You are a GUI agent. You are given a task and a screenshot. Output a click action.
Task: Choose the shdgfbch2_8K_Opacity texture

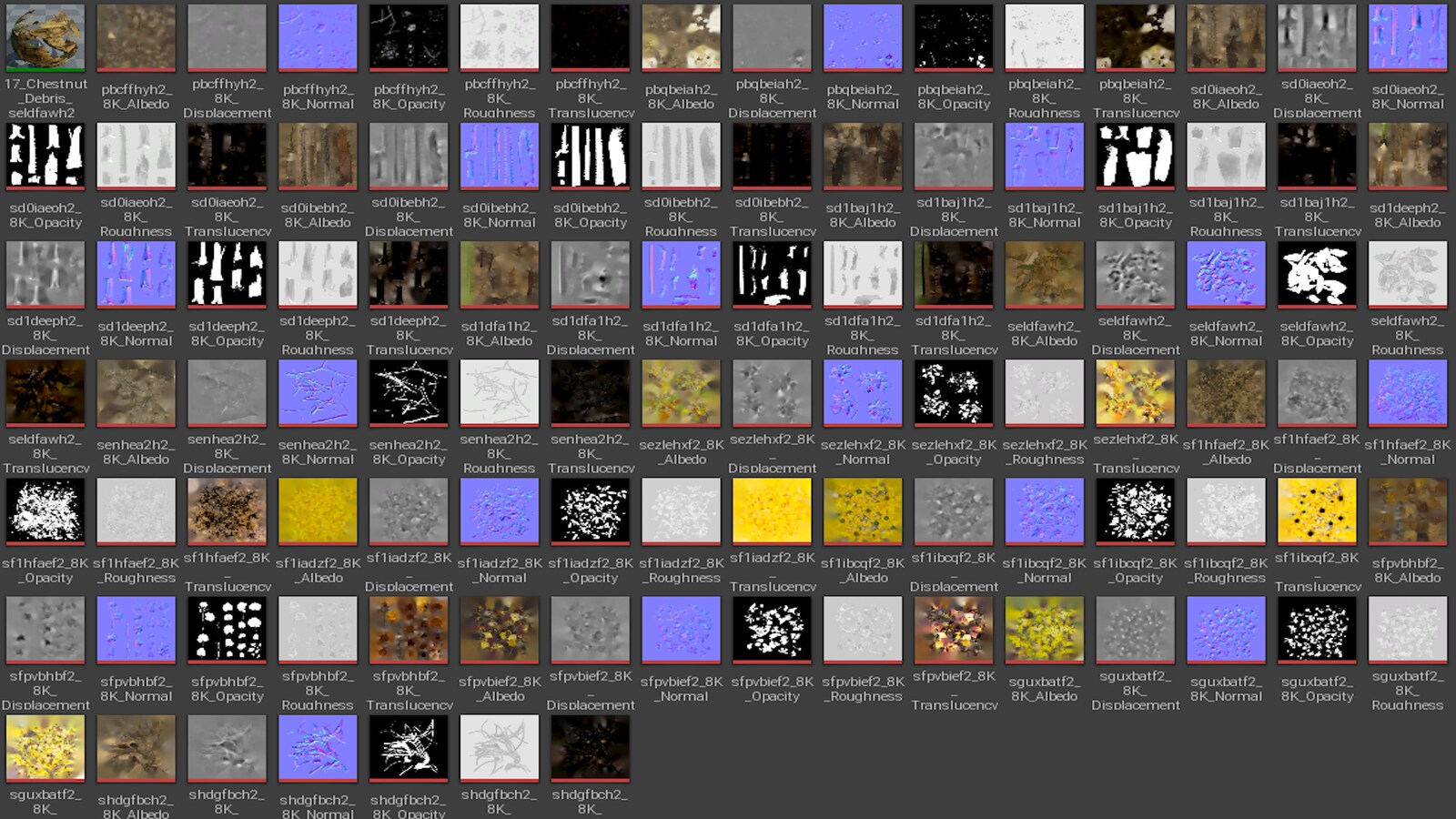[409, 747]
